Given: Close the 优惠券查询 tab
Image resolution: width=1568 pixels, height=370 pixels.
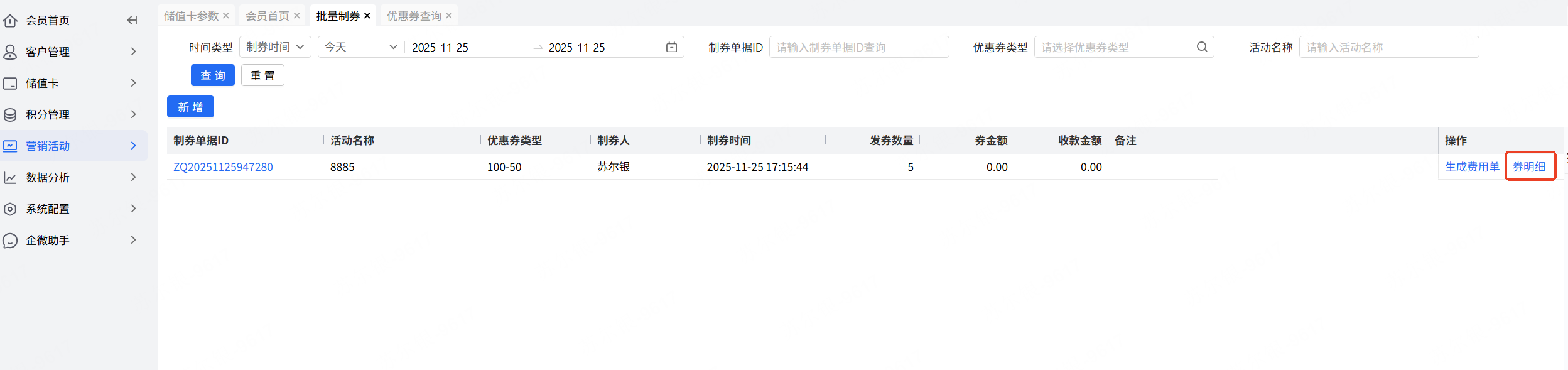Looking at the screenshot, I should click(x=449, y=16).
